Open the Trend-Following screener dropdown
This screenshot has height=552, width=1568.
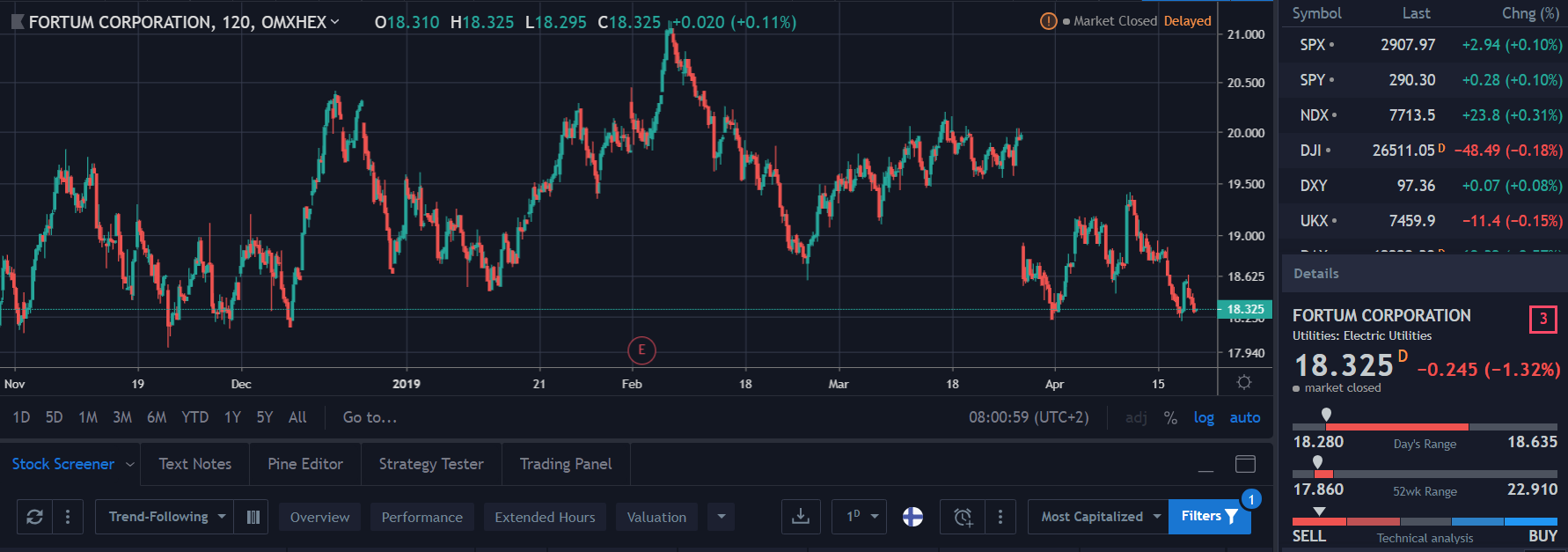tap(165, 517)
